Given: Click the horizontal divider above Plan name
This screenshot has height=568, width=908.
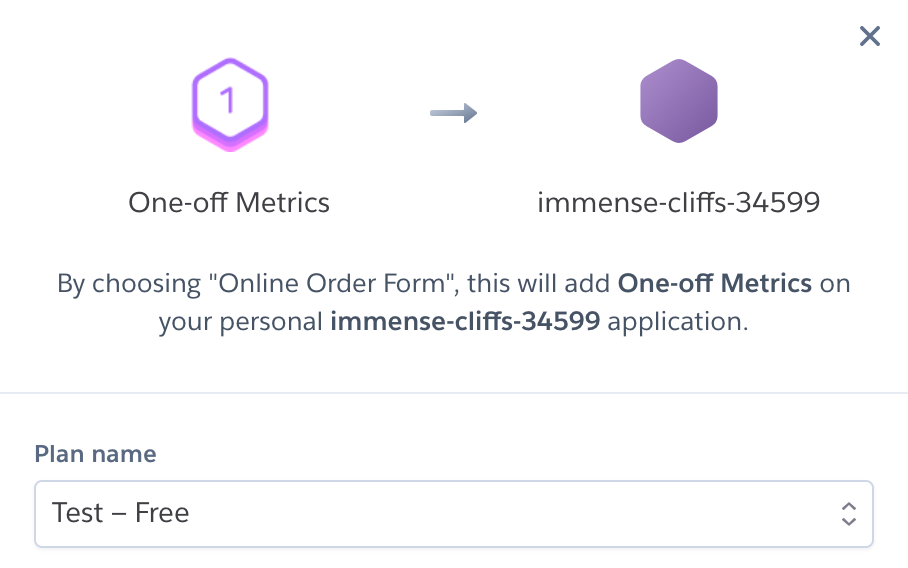Looking at the screenshot, I should pyautogui.click(x=453, y=393).
